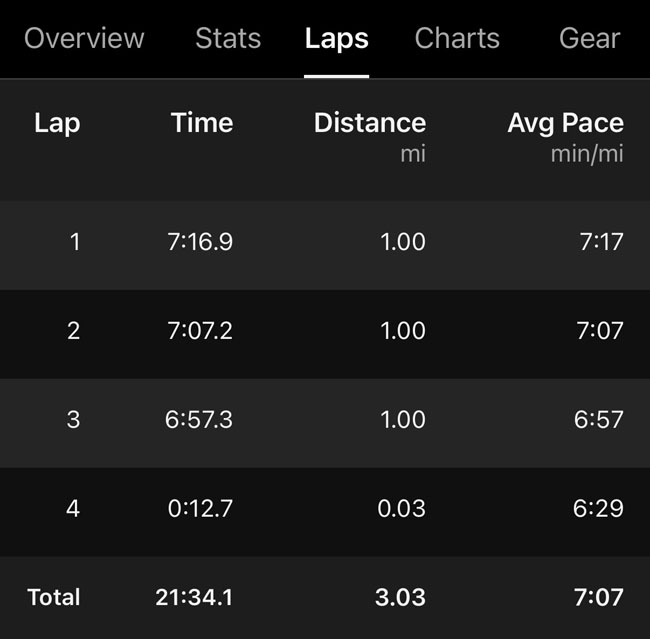Click lap 1 time 7:16.9
The height and width of the screenshot is (639, 650).
pyautogui.click(x=199, y=242)
